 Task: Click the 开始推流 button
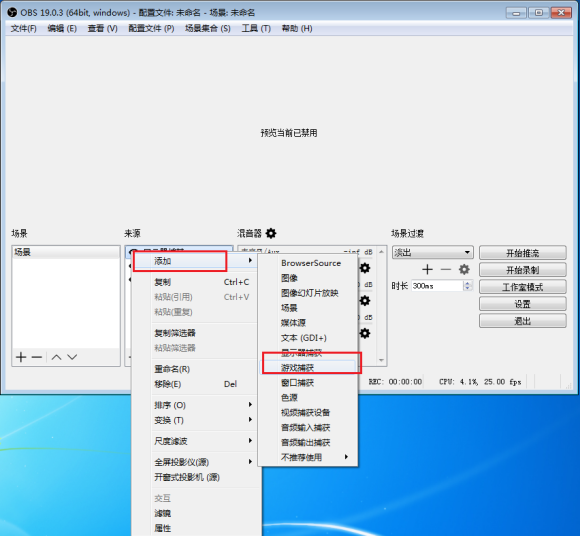(522, 253)
